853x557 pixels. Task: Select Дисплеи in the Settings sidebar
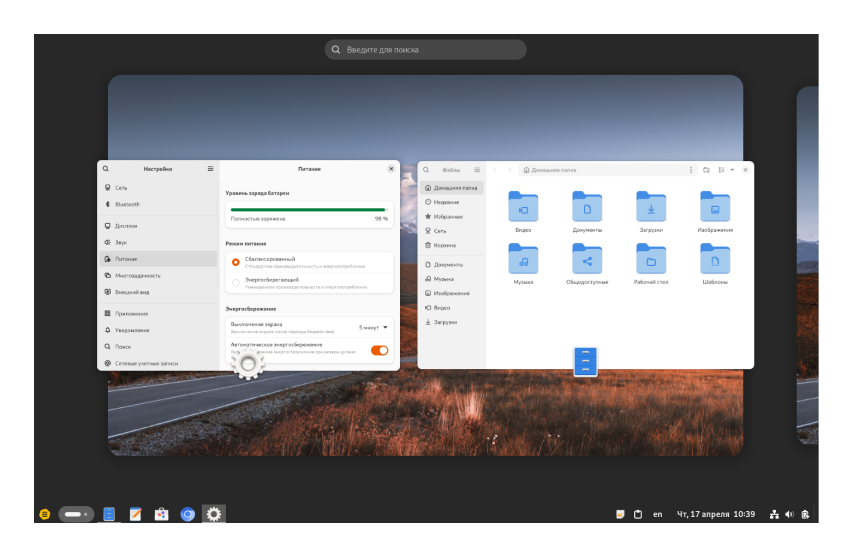coord(158,225)
